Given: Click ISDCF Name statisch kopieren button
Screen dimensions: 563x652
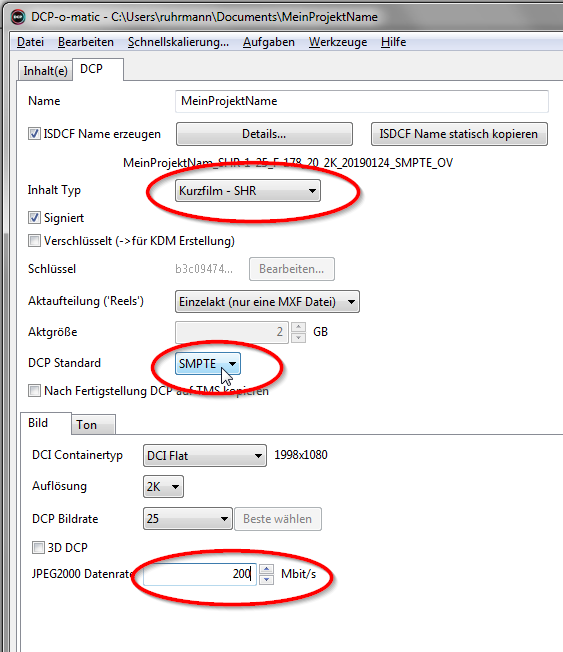Looking at the screenshot, I should [459, 134].
